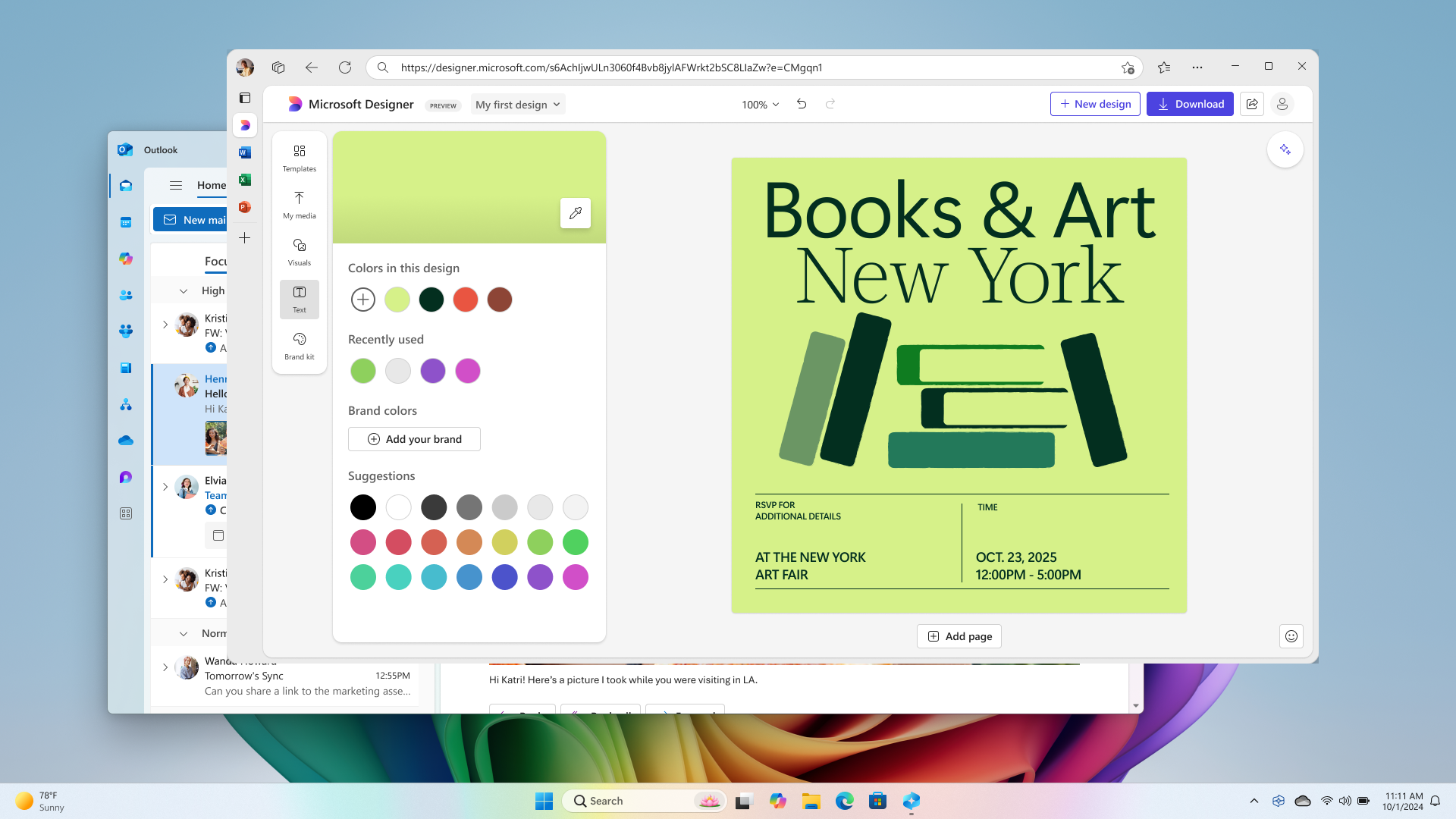
Task: Click Add your brand button
Action: point(414,439)
